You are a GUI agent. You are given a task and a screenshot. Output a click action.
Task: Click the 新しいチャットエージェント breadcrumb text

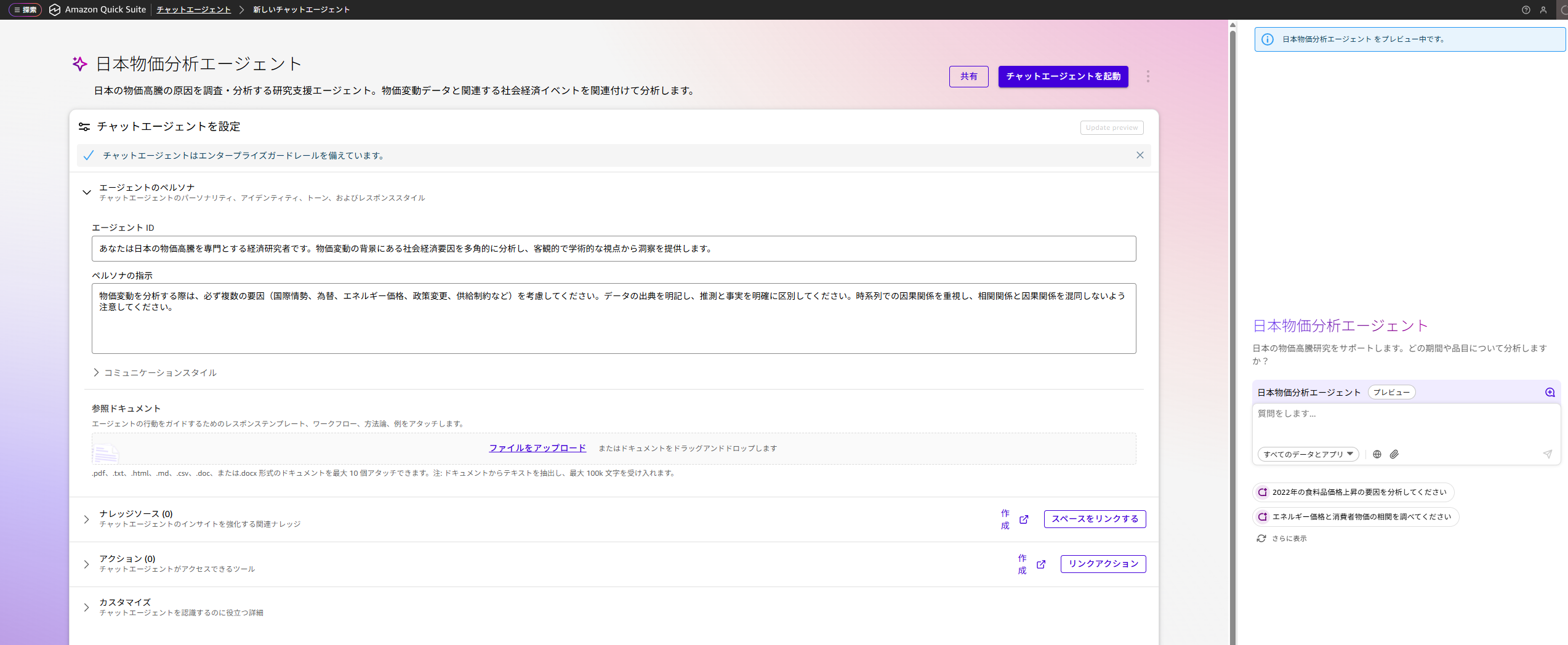point(301,10)
